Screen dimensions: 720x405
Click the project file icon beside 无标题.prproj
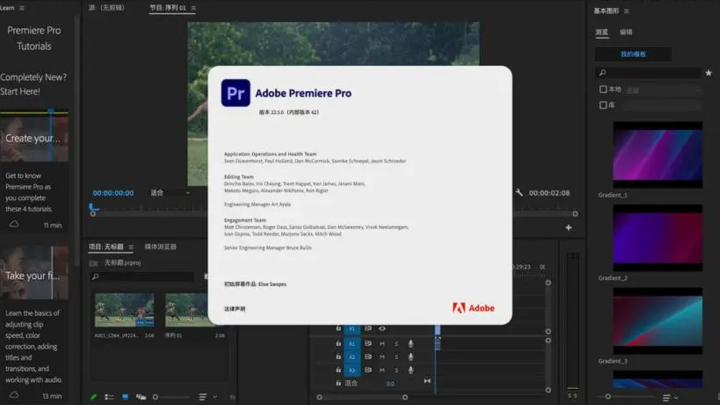tap(94, 263)
